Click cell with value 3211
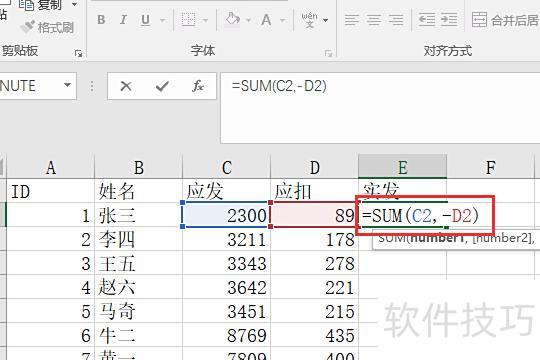 (227, 239)
